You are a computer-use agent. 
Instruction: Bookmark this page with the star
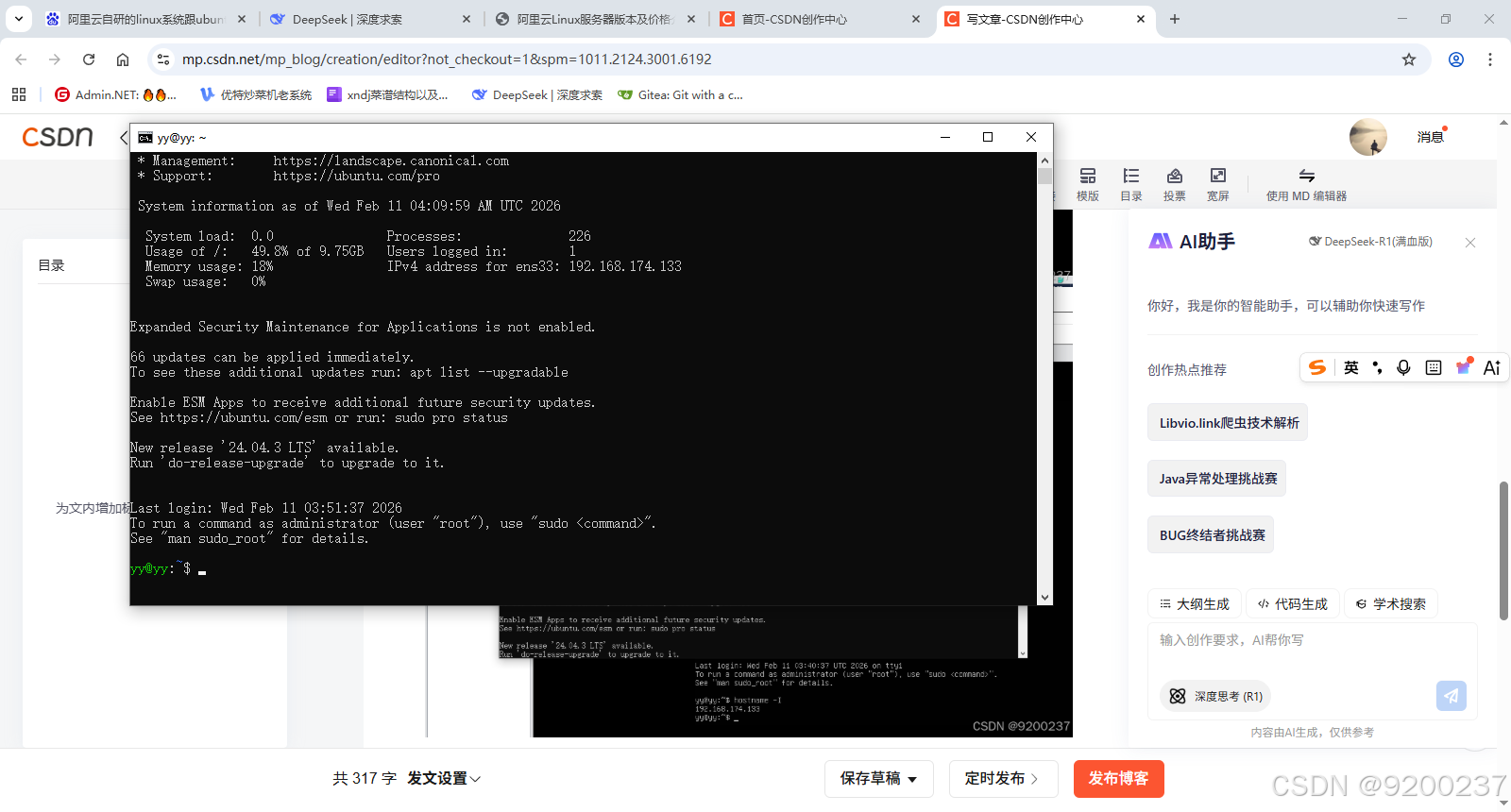[1409, 59]
